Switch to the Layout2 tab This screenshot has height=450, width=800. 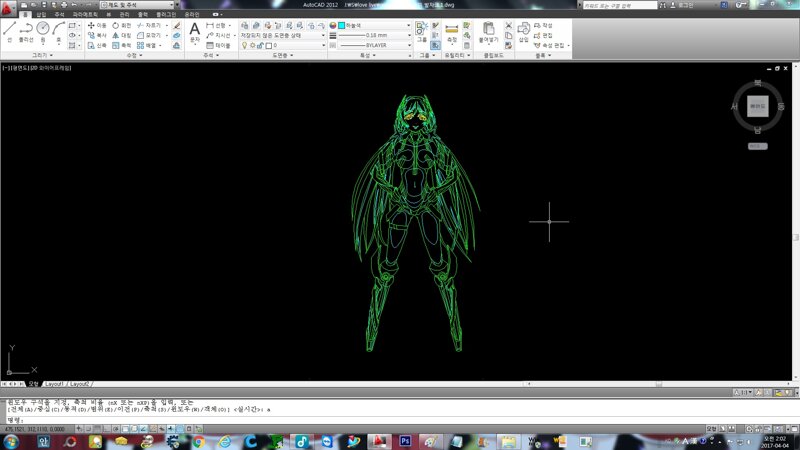(79, 384)
